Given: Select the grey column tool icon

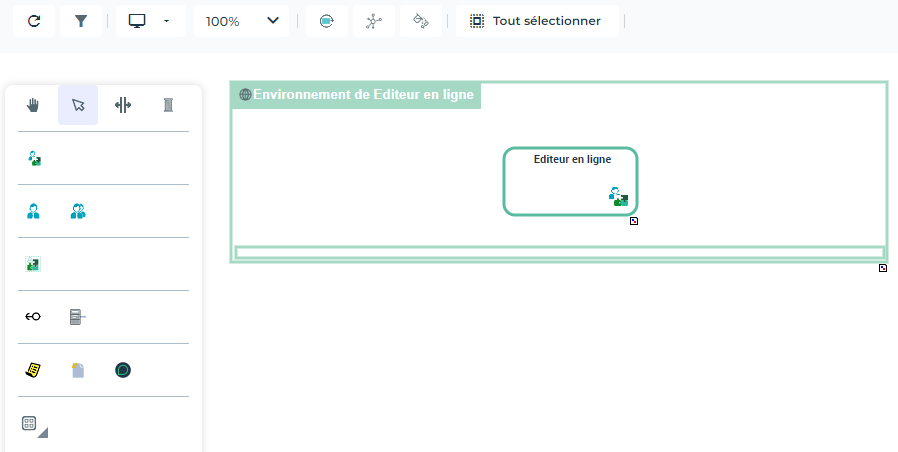Looking at the screenshot, I should point(168,105).
